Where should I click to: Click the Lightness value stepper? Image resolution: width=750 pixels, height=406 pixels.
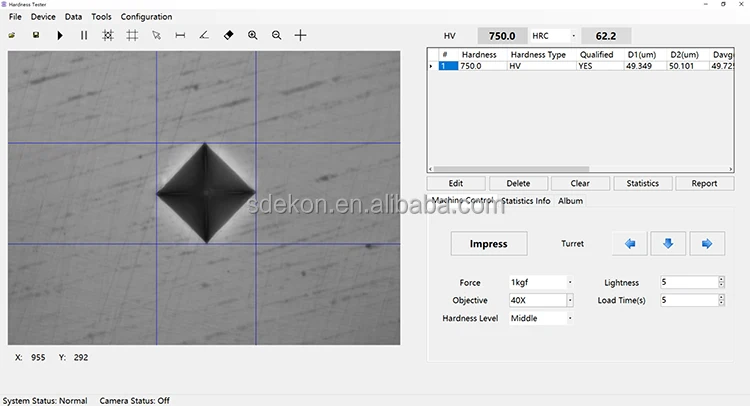point(721,283)
